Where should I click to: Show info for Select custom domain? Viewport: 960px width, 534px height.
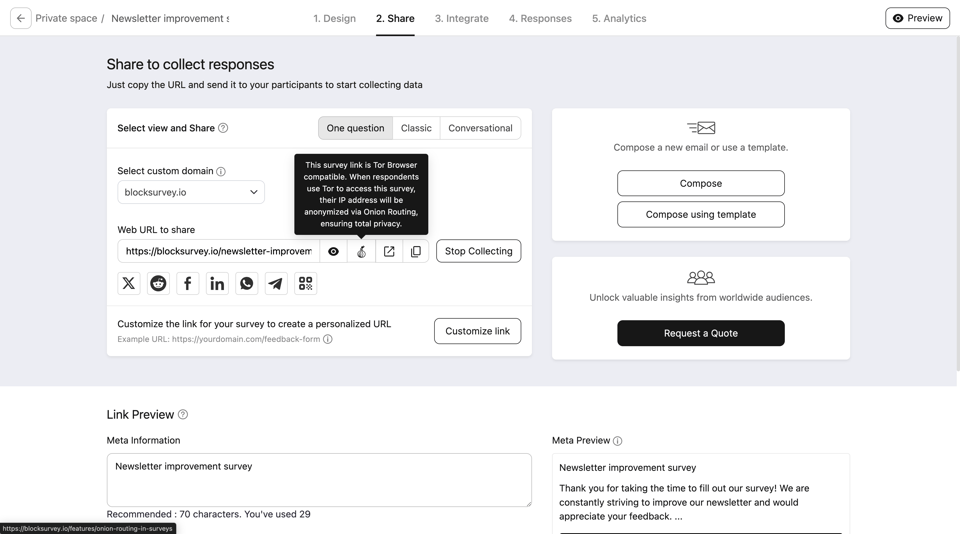click(x=221, y=171)
